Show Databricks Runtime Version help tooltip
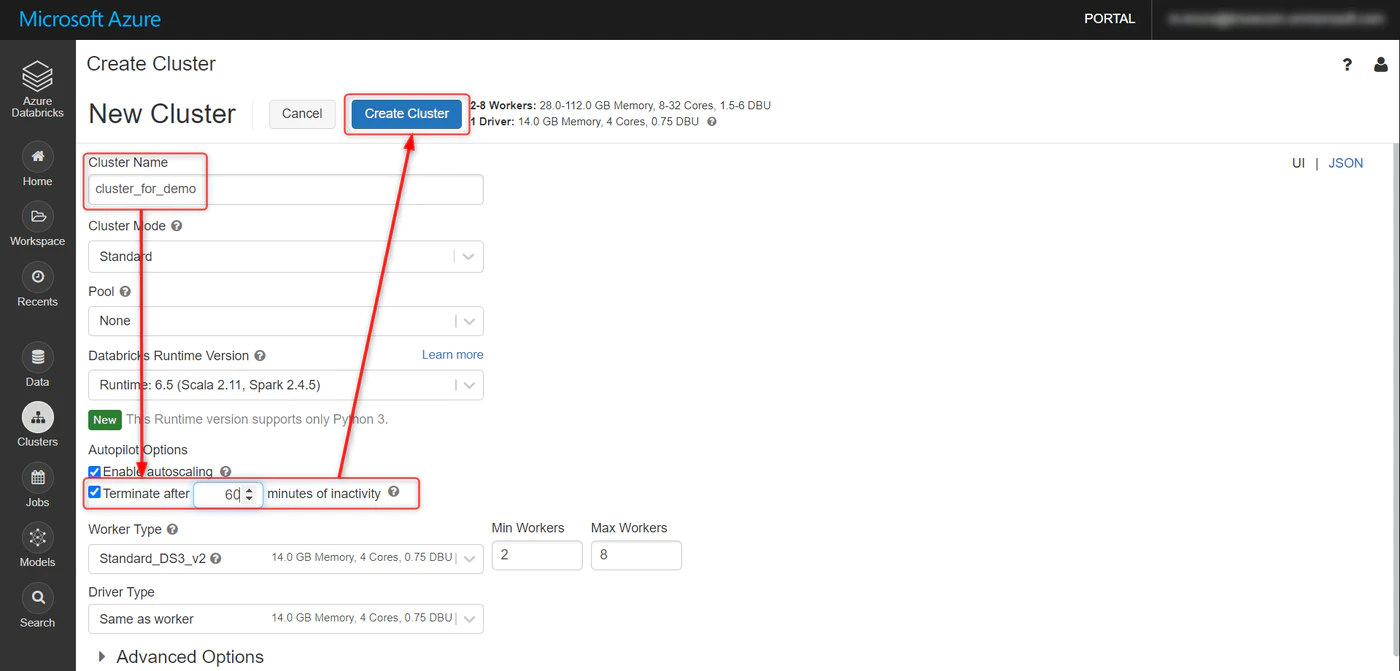The height and width of the screenshot is (671, 1400). coord(260,356)
